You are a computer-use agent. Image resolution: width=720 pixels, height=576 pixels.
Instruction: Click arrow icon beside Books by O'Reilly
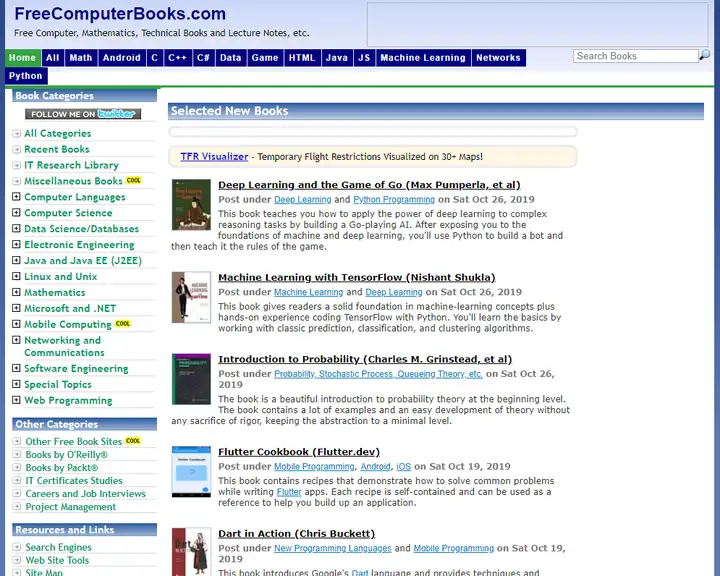coord(17,454)
